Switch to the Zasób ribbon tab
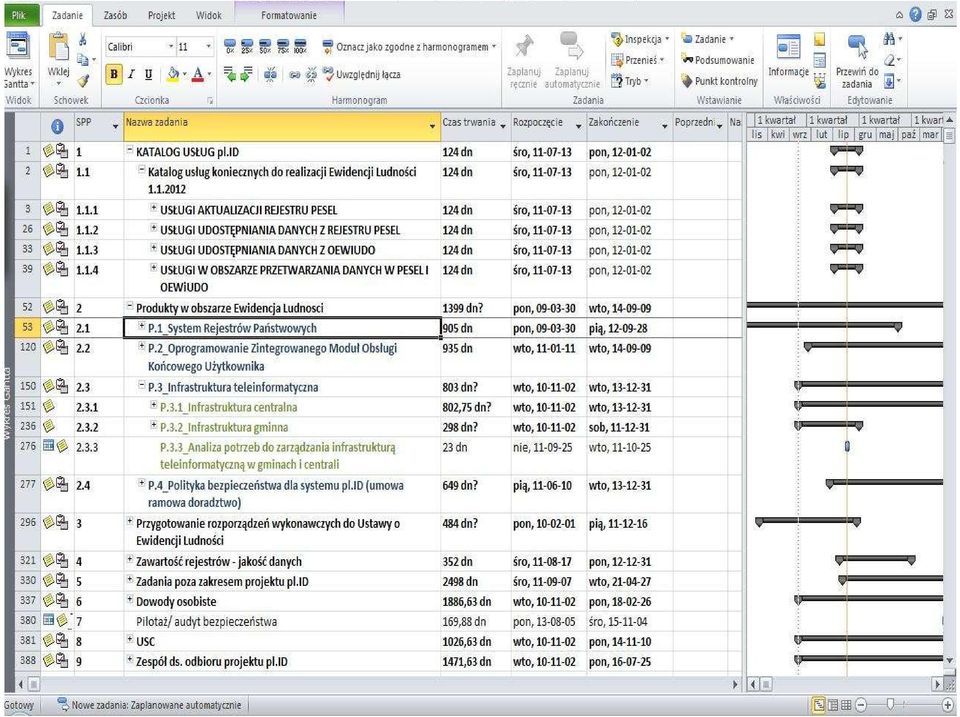This screenshot has height=717, width=960. click(115, 15)
